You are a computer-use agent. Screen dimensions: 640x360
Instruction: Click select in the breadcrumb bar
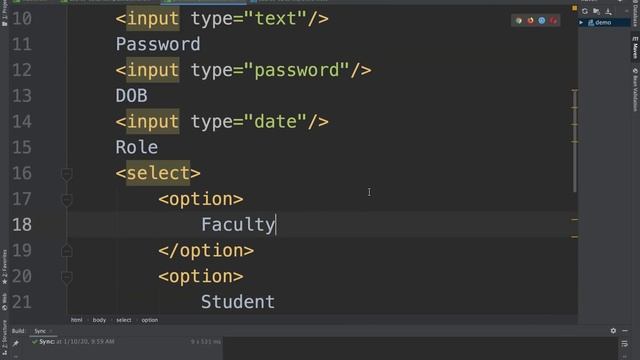tap(124, 320)
